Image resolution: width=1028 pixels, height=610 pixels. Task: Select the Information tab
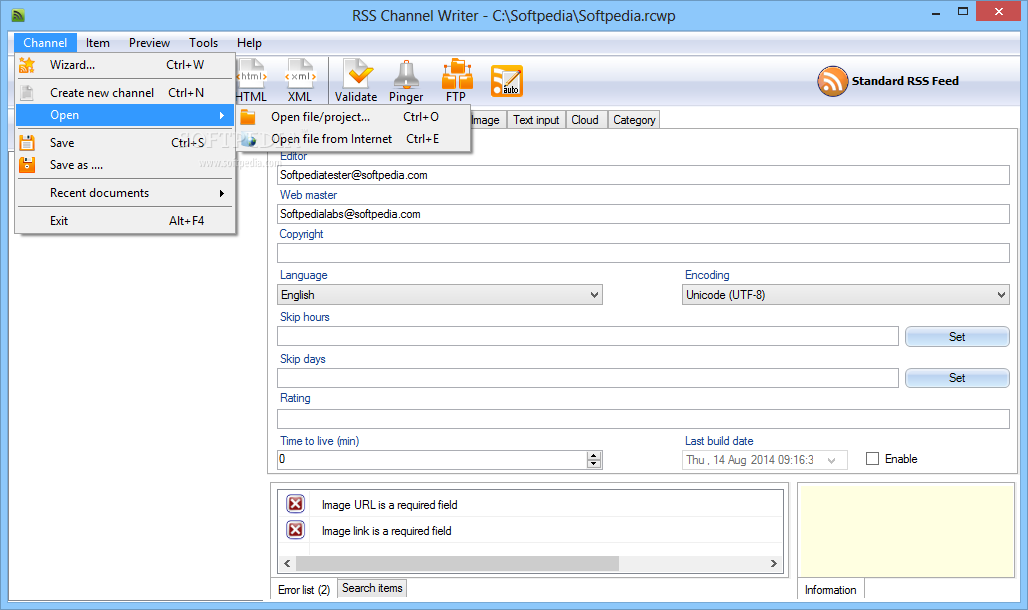tap(831, 590)
